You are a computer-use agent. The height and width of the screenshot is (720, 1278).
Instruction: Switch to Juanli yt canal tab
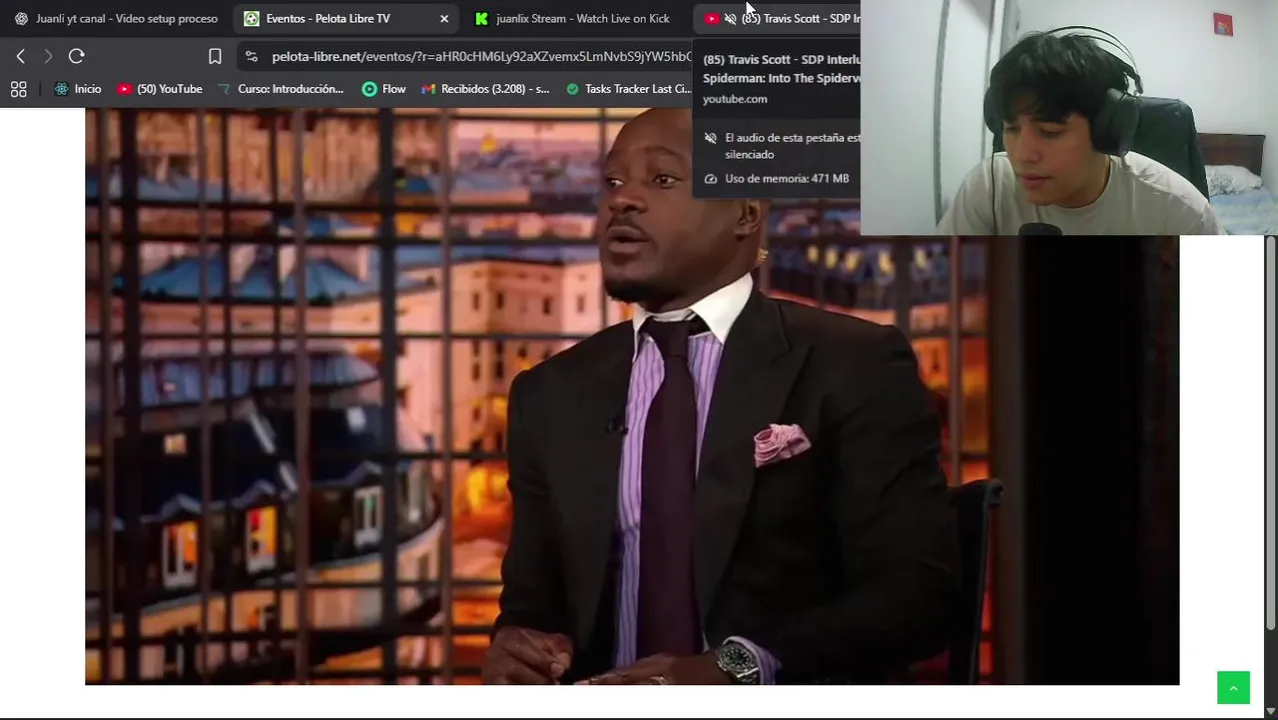click(115, 18)
